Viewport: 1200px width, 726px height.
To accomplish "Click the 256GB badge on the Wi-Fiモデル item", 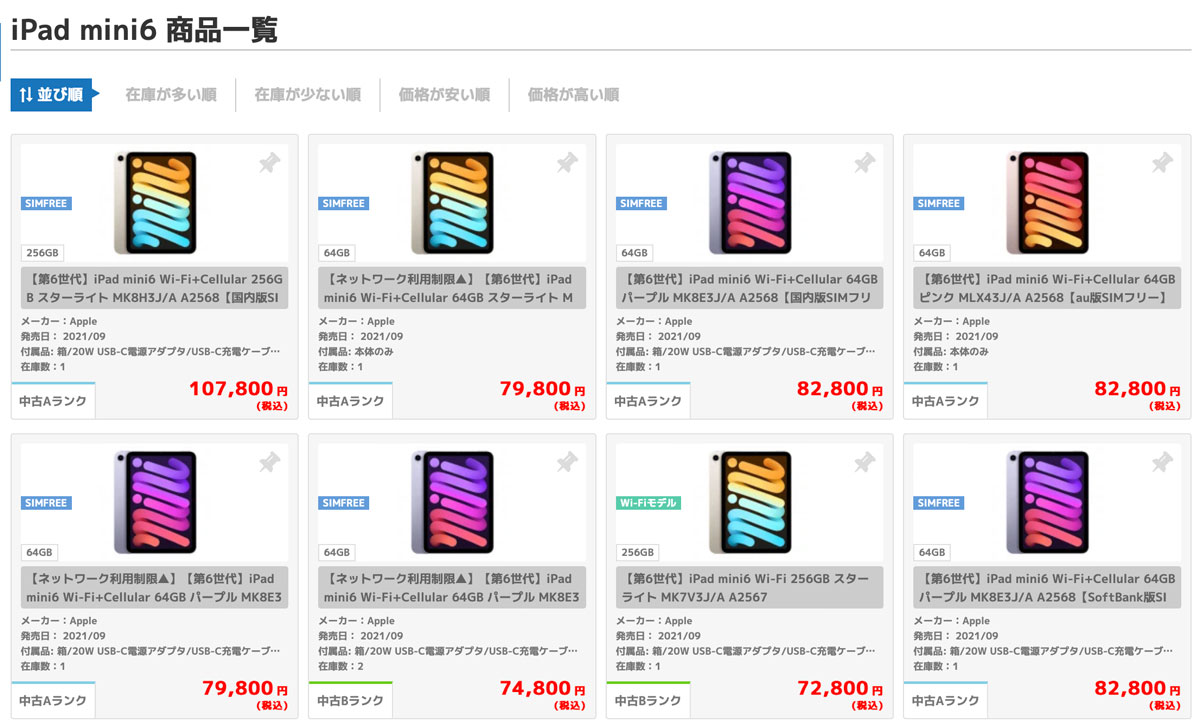I will tap(636, 553).
